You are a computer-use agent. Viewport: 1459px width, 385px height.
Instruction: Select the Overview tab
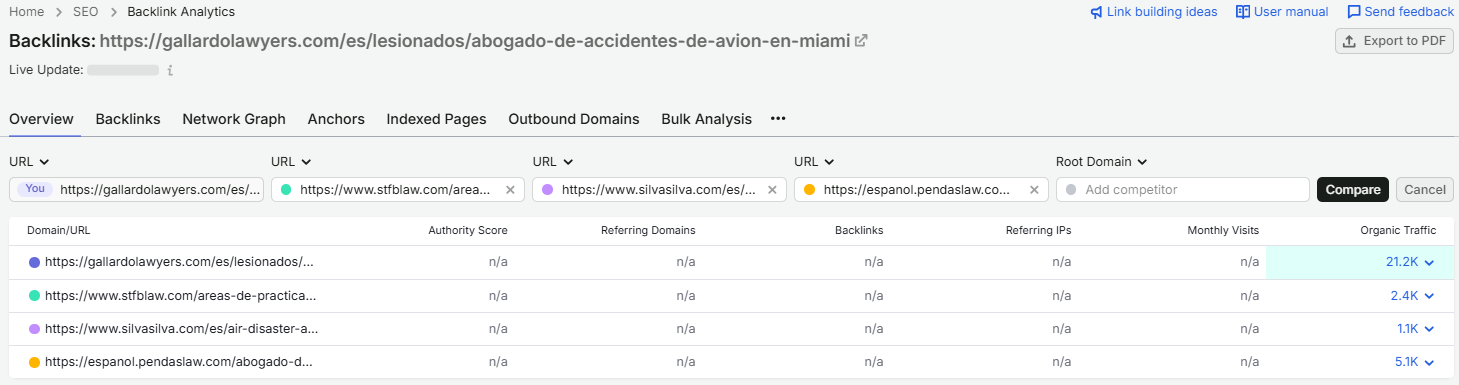click(41, 118)
